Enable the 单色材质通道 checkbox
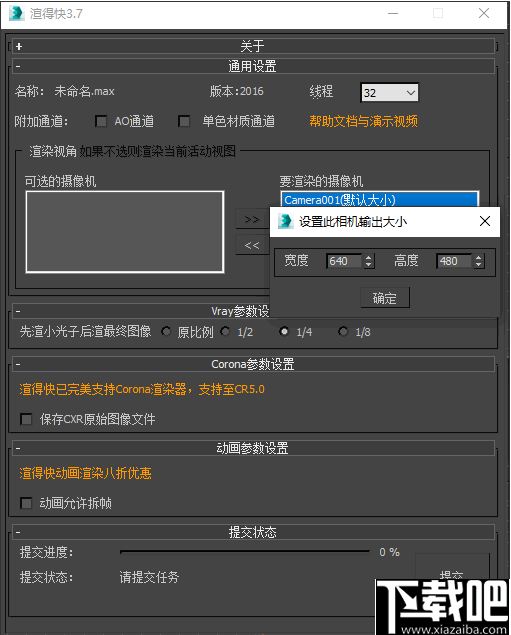511x635 pixels. (184, 121)
